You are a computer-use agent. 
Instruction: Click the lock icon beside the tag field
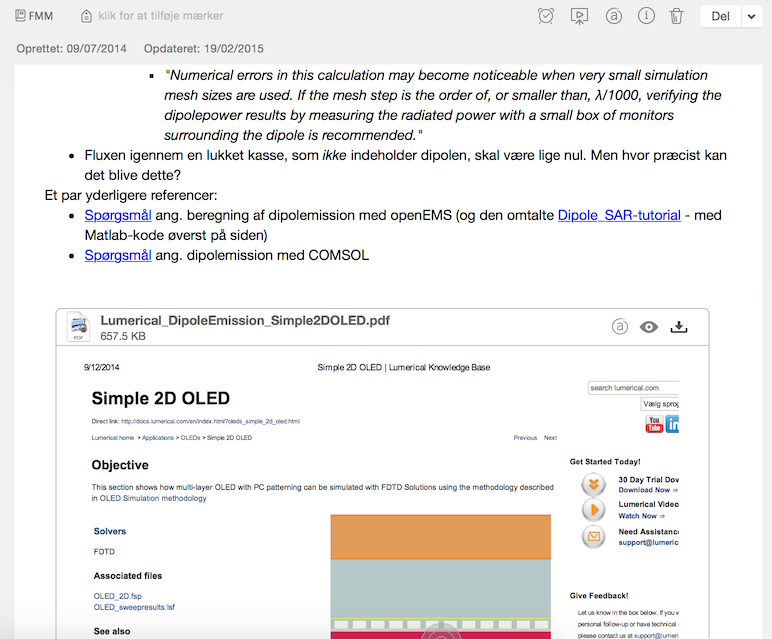click(86, 16)
